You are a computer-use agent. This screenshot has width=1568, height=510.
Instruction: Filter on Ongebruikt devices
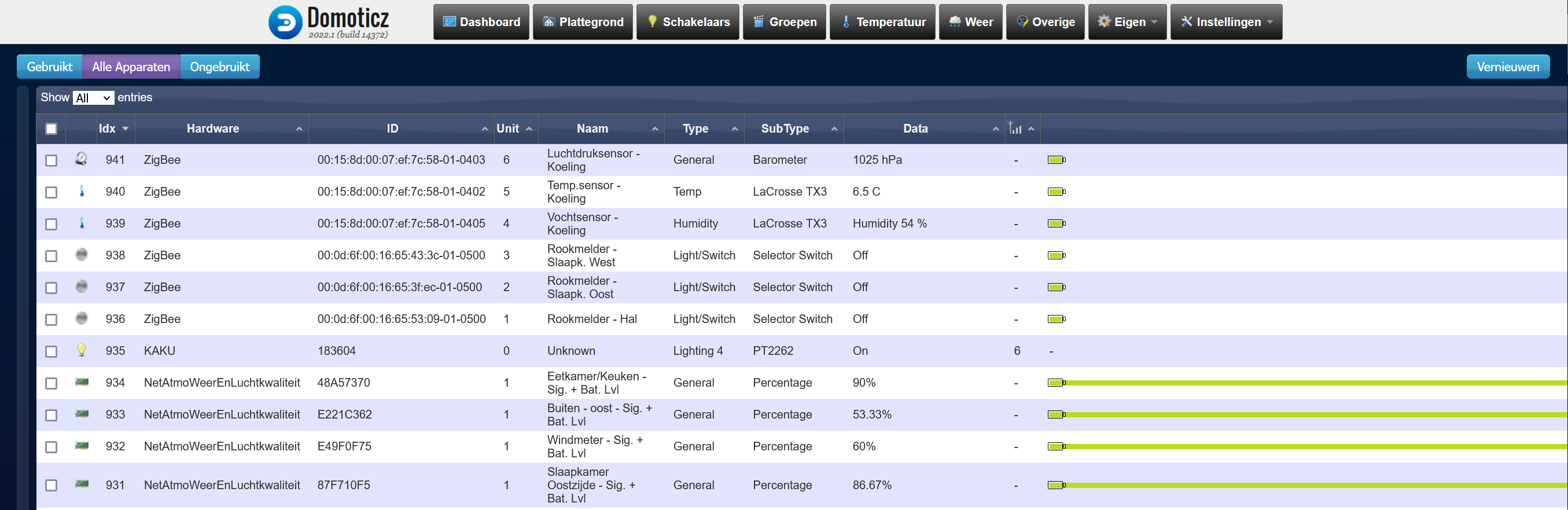(x=220, y=67)
